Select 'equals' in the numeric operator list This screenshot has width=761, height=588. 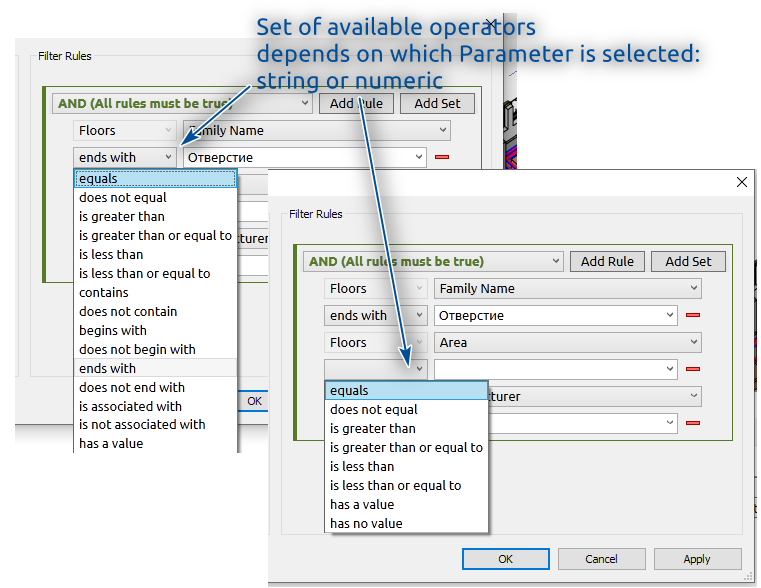(x=406, y=391)
